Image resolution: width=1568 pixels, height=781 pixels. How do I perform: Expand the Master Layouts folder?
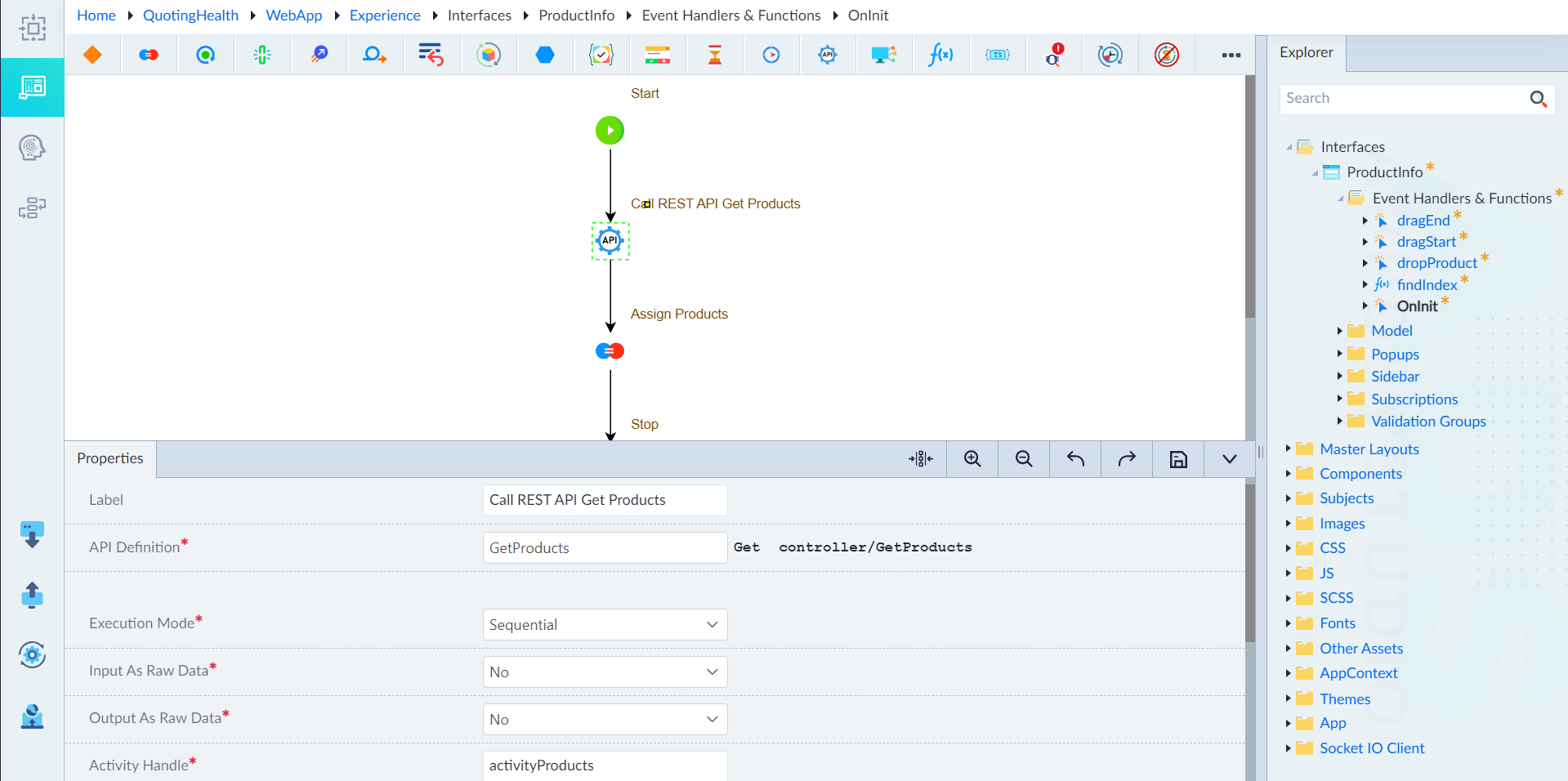pyautogui.click(x=1289, y=449)
